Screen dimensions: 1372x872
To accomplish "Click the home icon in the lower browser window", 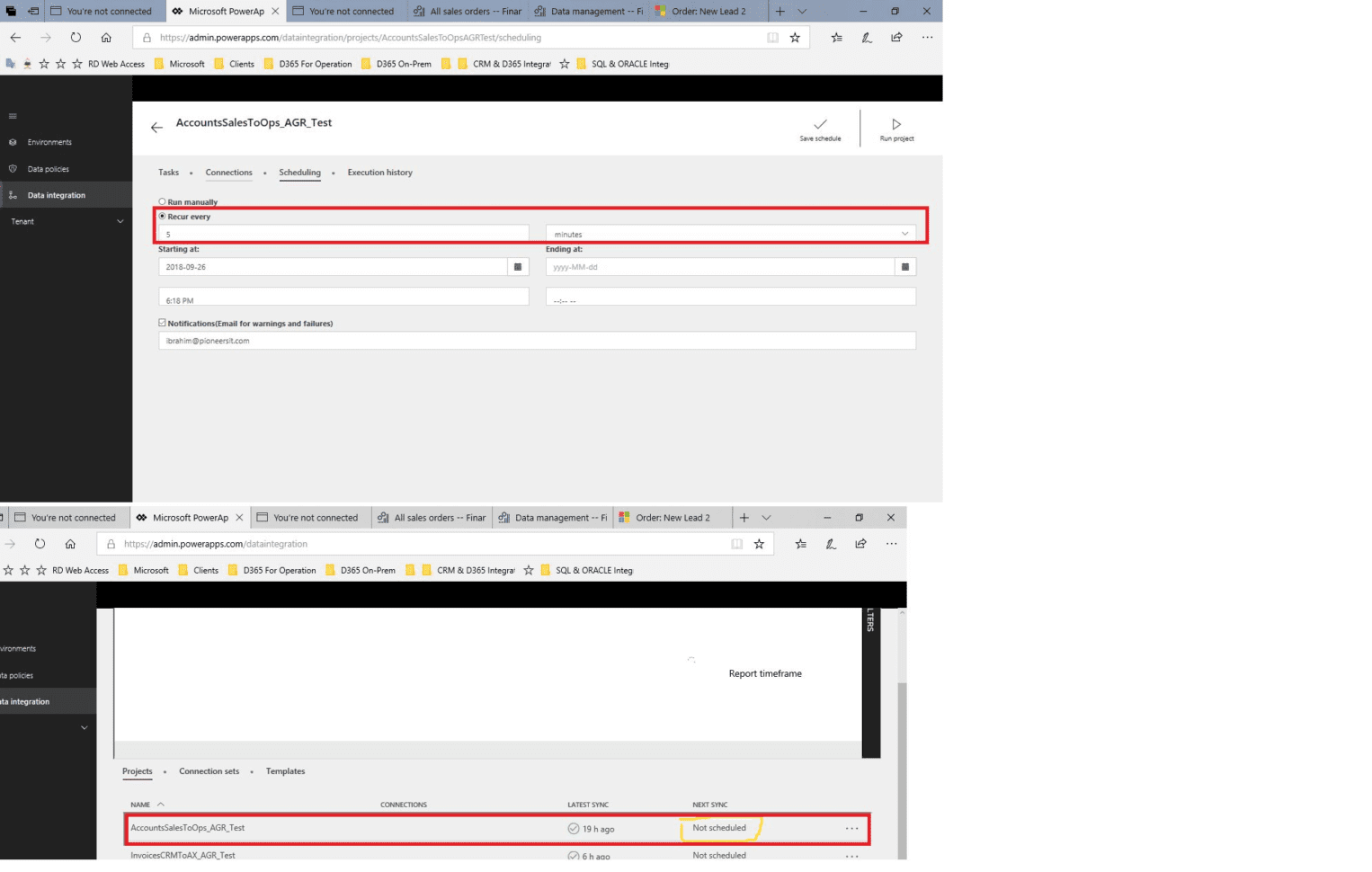I will point(70,544).
